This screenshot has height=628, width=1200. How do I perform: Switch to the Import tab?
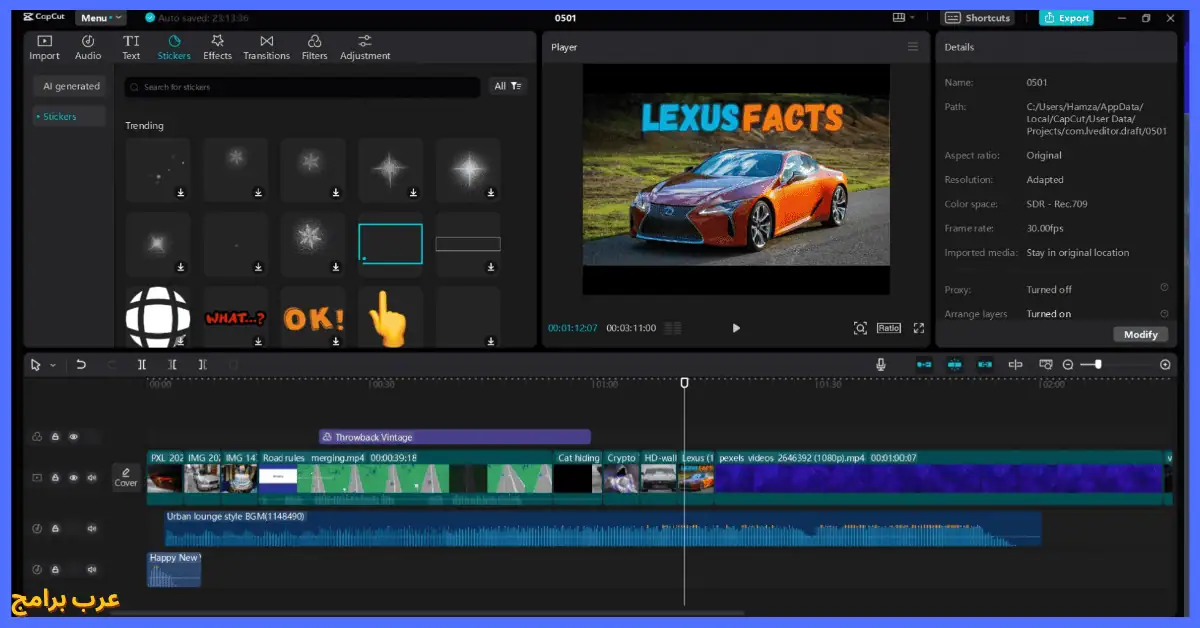(x=44, y=47)
